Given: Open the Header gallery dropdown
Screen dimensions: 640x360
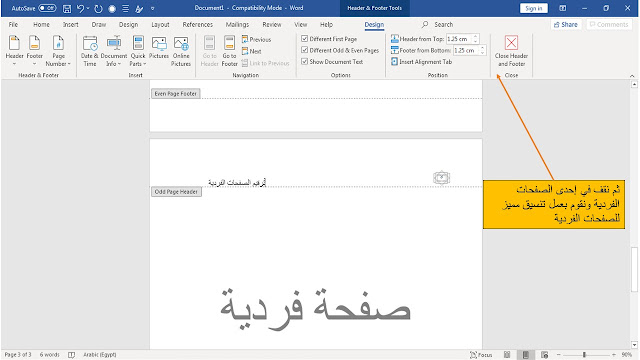Looking at the screenshot, I should [x=14, y=51].
